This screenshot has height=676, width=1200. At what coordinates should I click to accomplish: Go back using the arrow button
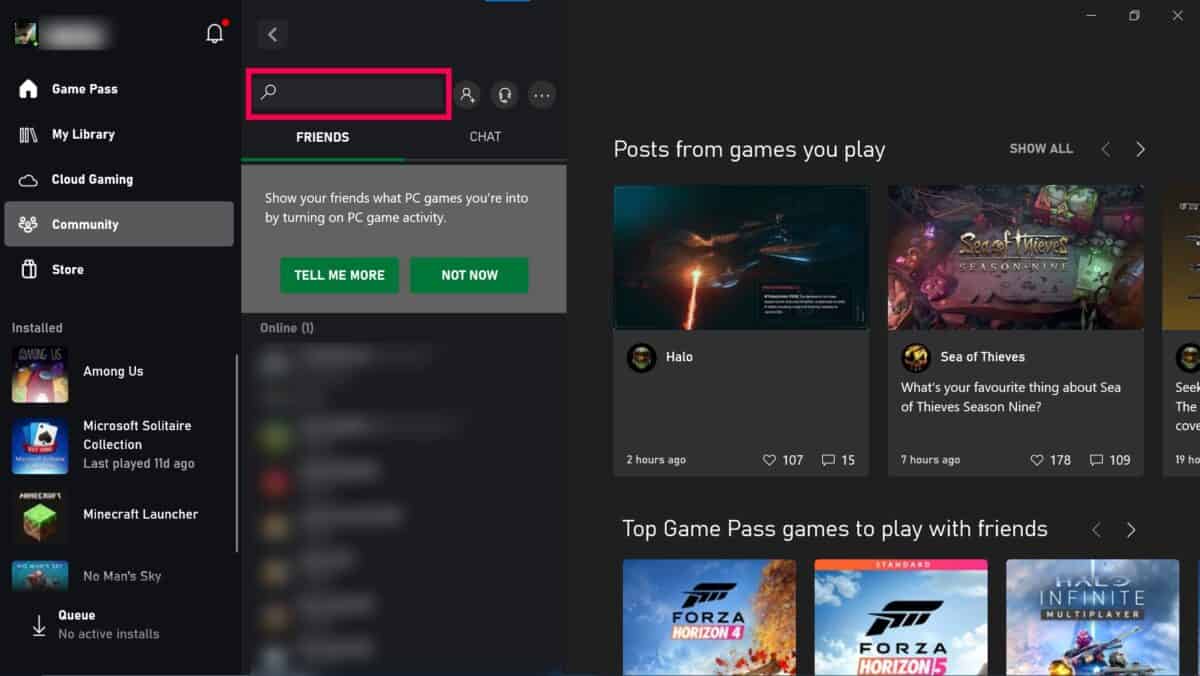click(272, 34)
